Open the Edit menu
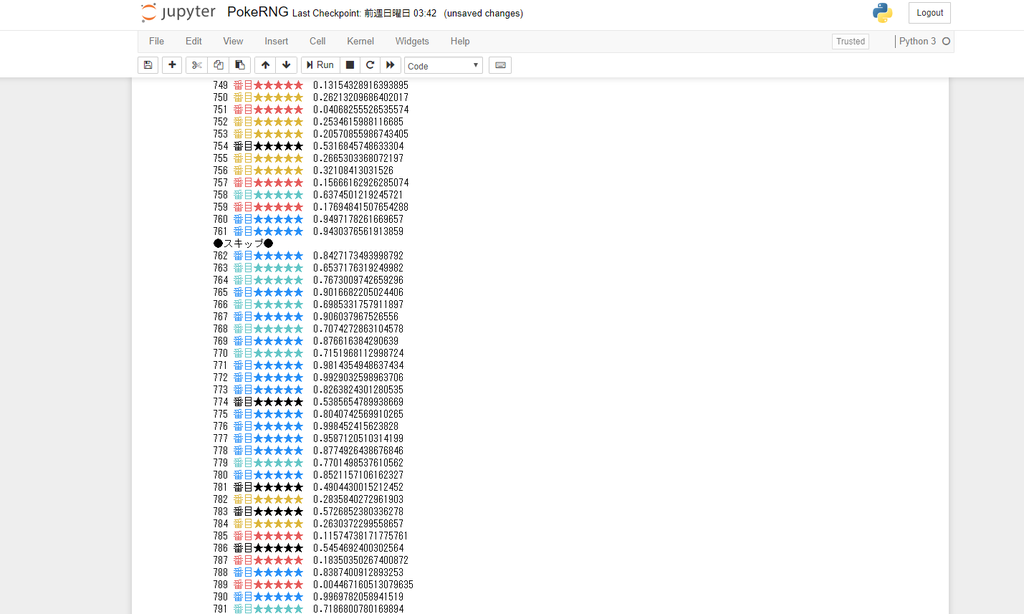Screen dimensions: 1024x614 point(193,41)
